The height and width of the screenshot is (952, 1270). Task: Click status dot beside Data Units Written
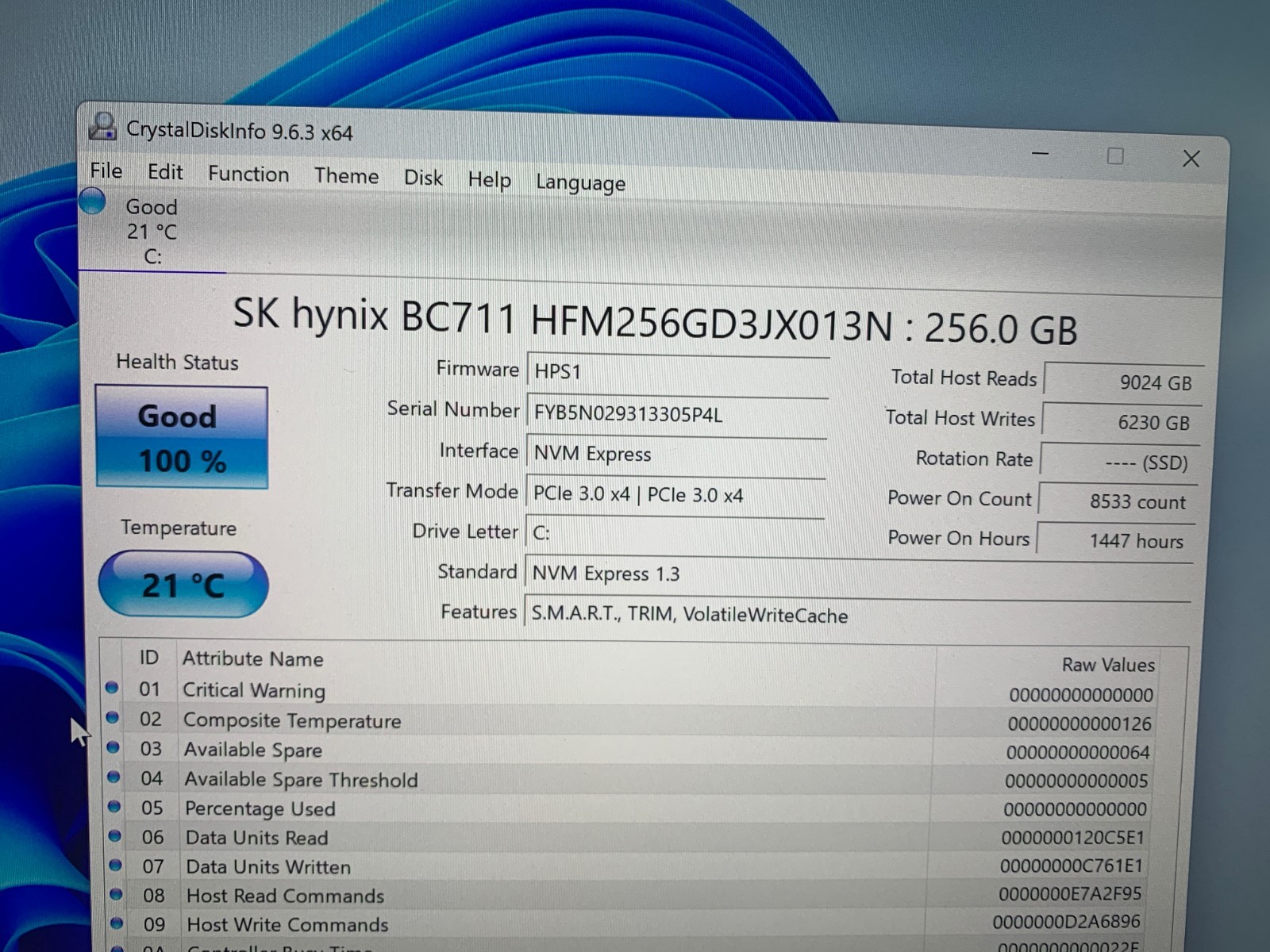(x=117, y=864)
